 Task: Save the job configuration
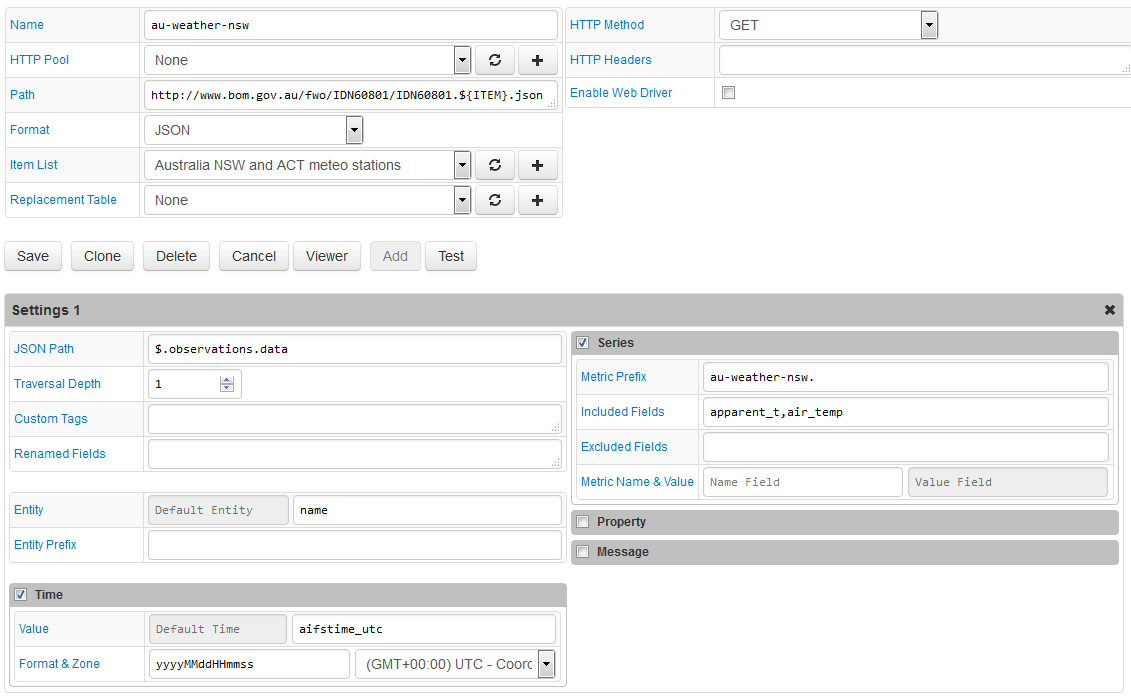[33, 256]
